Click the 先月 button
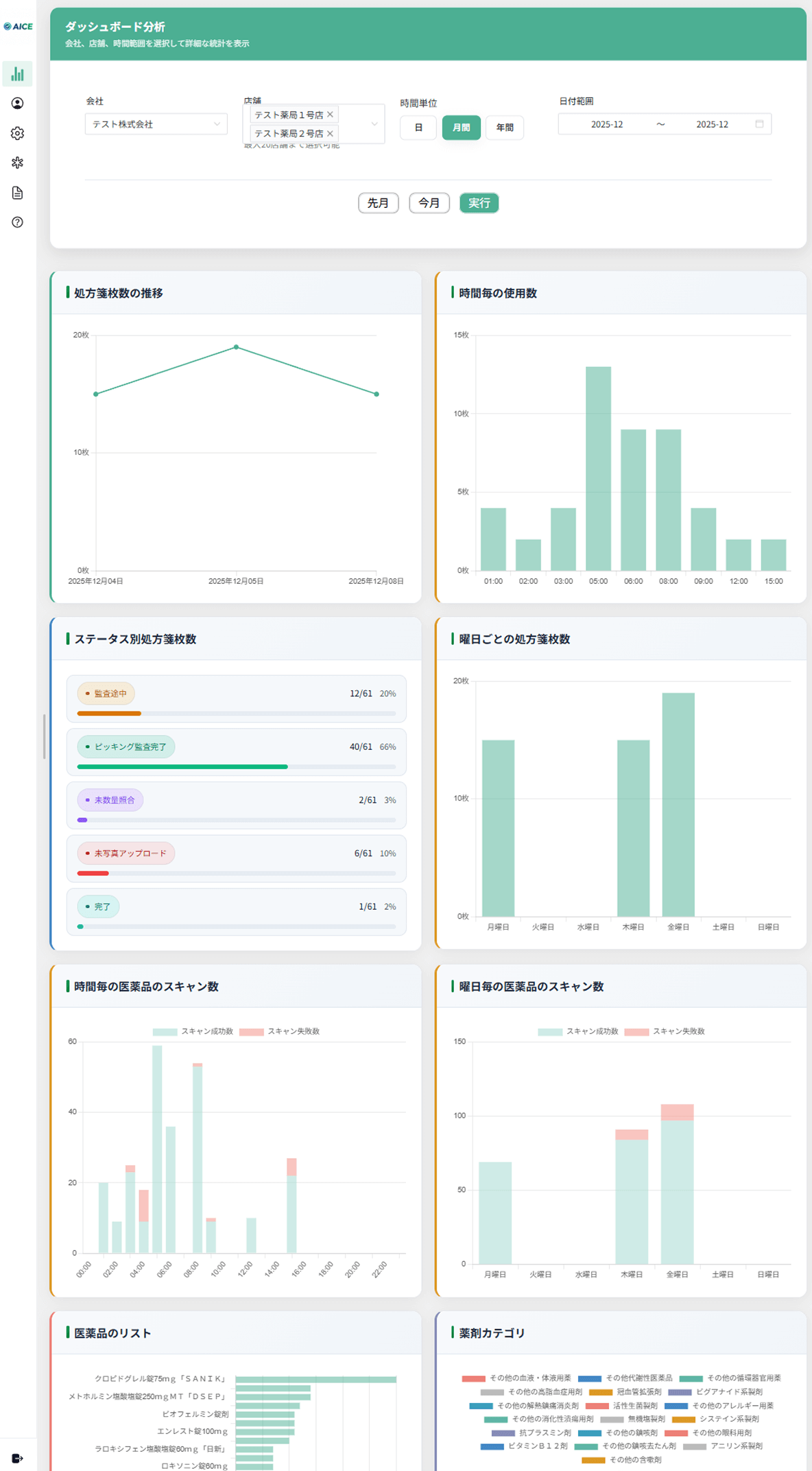 pos(378,203)
